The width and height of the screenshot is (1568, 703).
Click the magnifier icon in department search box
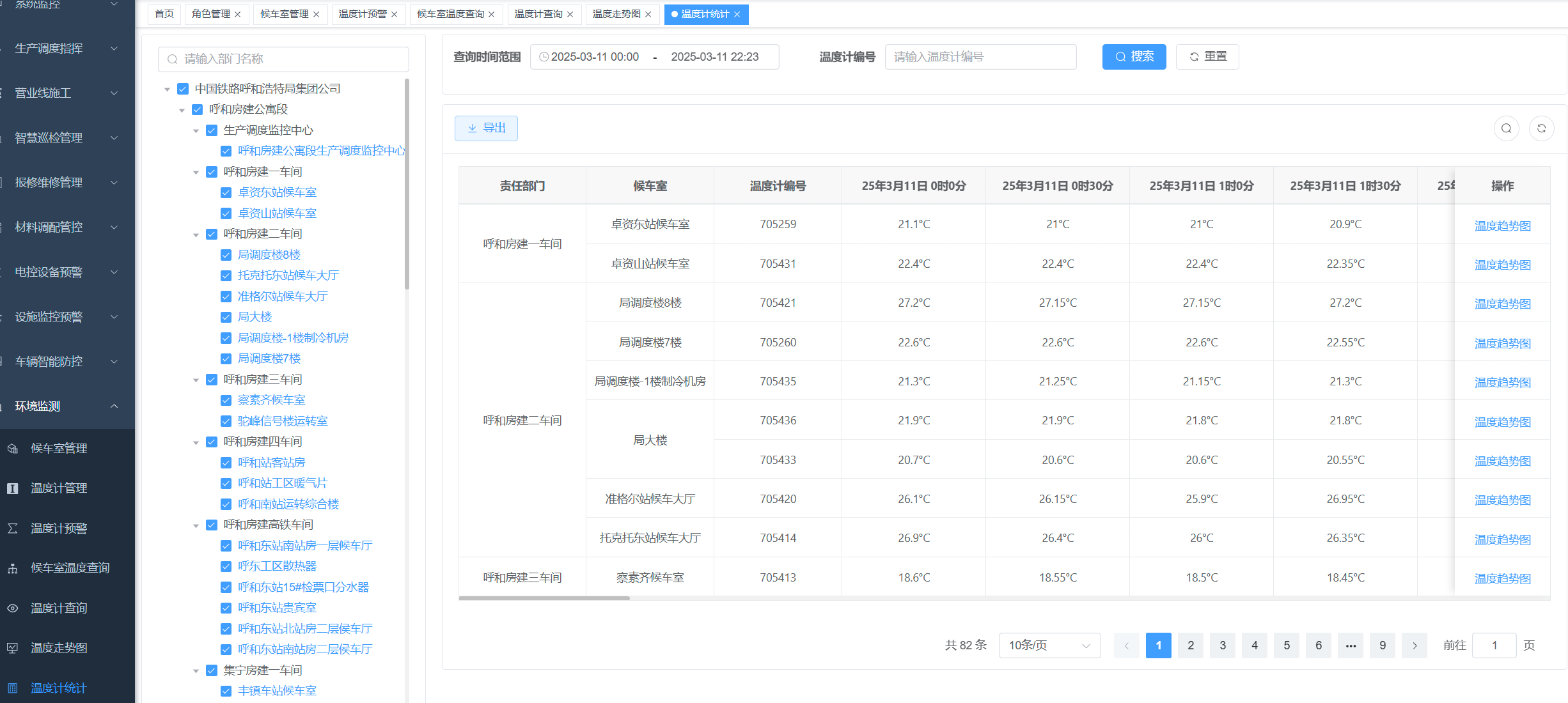(x=172, y=59)
